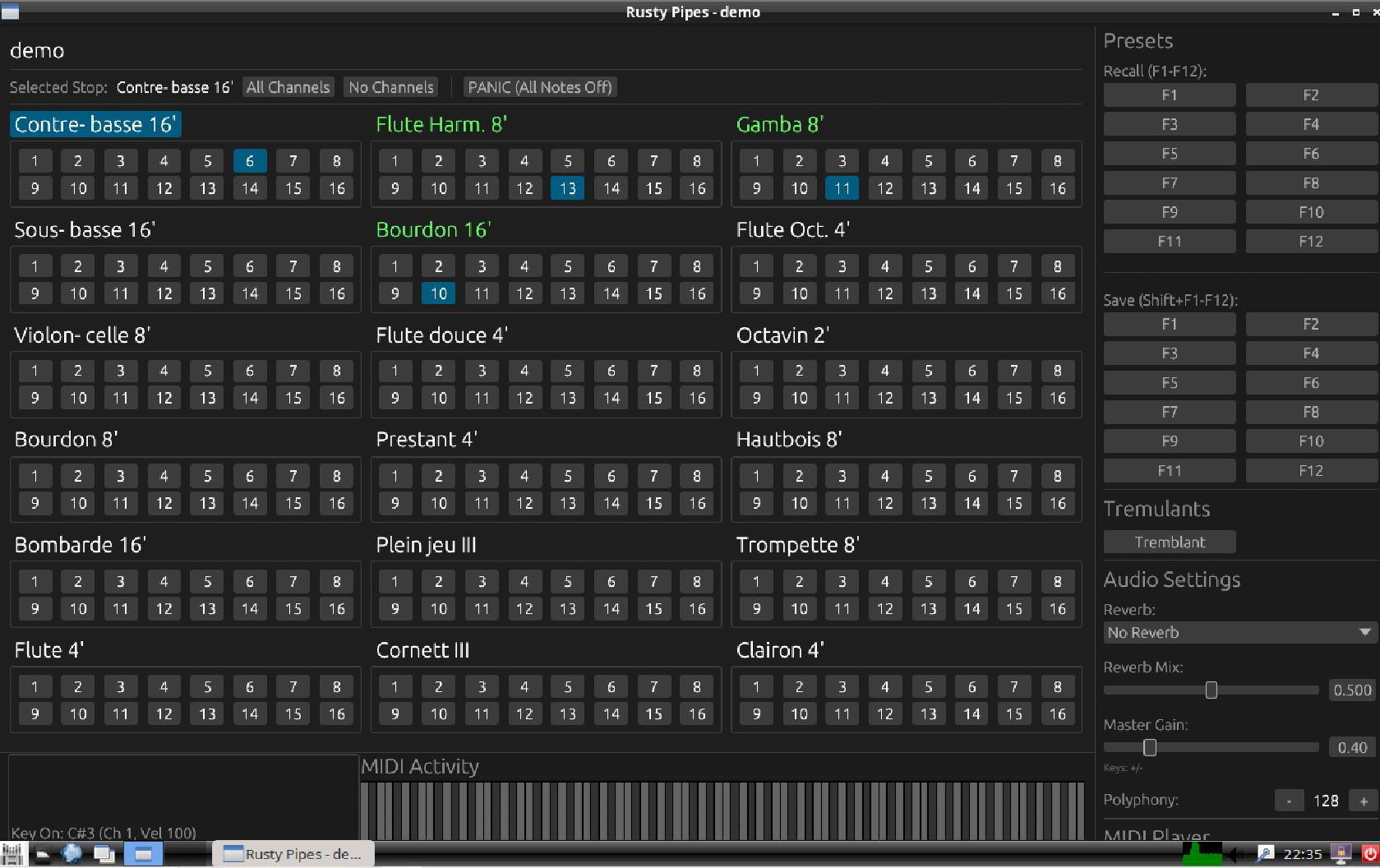Viewport: 1380px width, 868px height.
Task: Click the Master Gain value 0.40
Action: (1352, 748)
